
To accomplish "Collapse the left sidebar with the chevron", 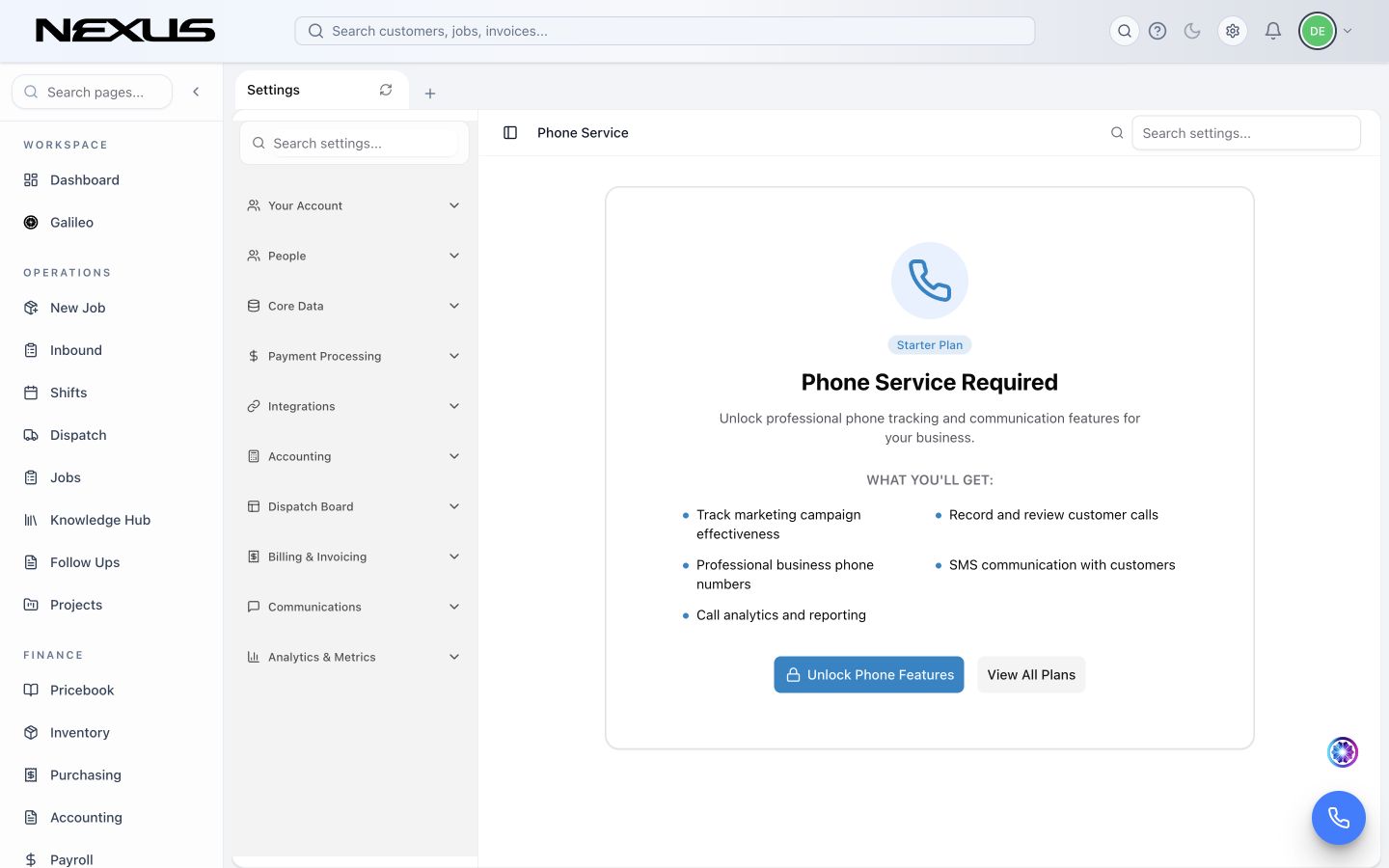I will (196, 92).
